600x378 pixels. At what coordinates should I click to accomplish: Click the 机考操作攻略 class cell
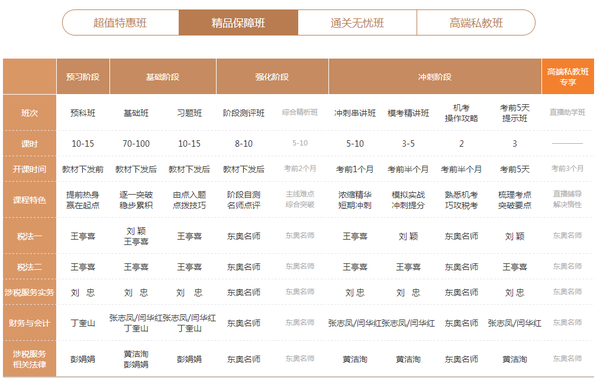461,113
